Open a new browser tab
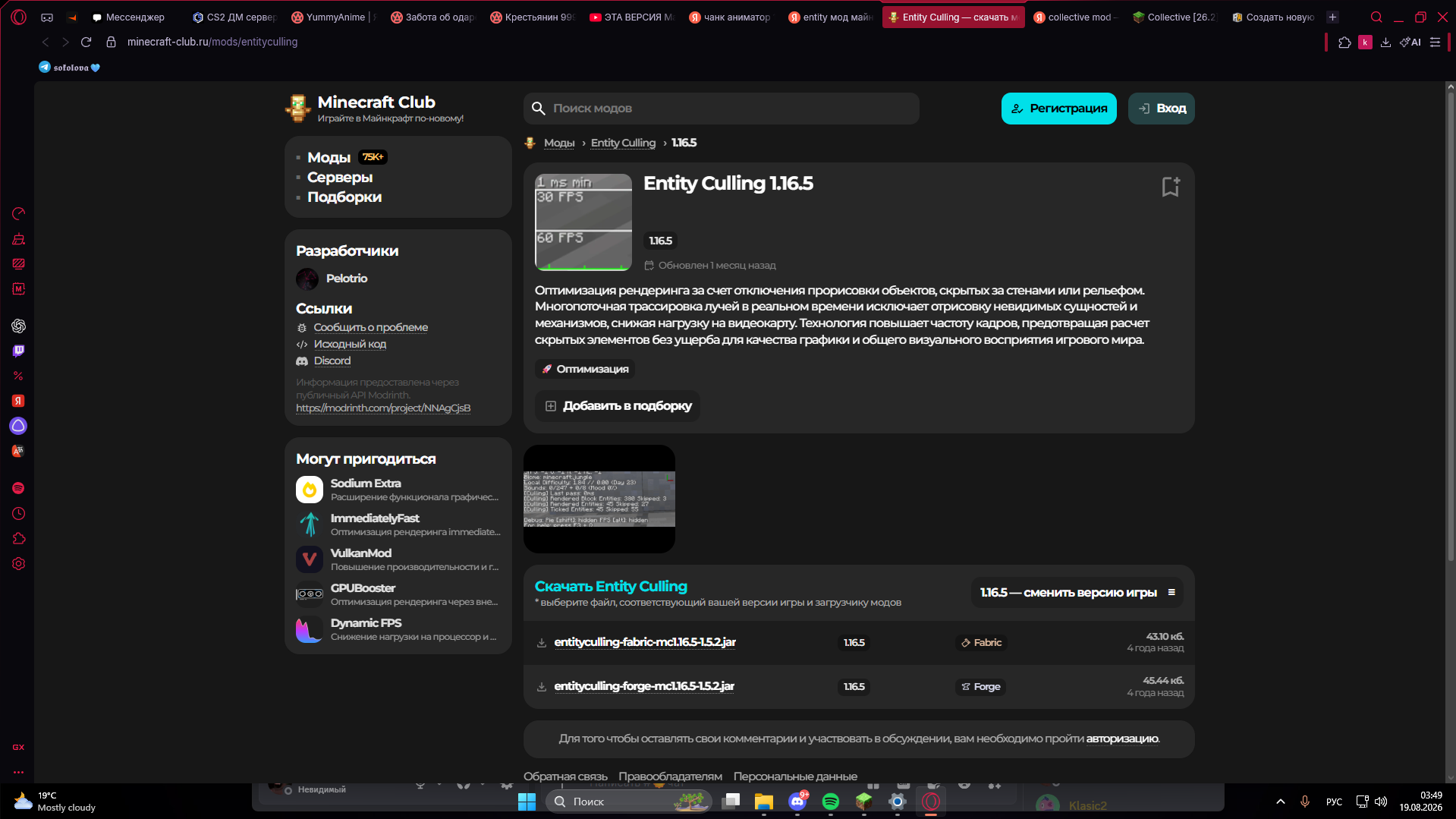This screenshot has width=1456, height=819. [1332, 17]
